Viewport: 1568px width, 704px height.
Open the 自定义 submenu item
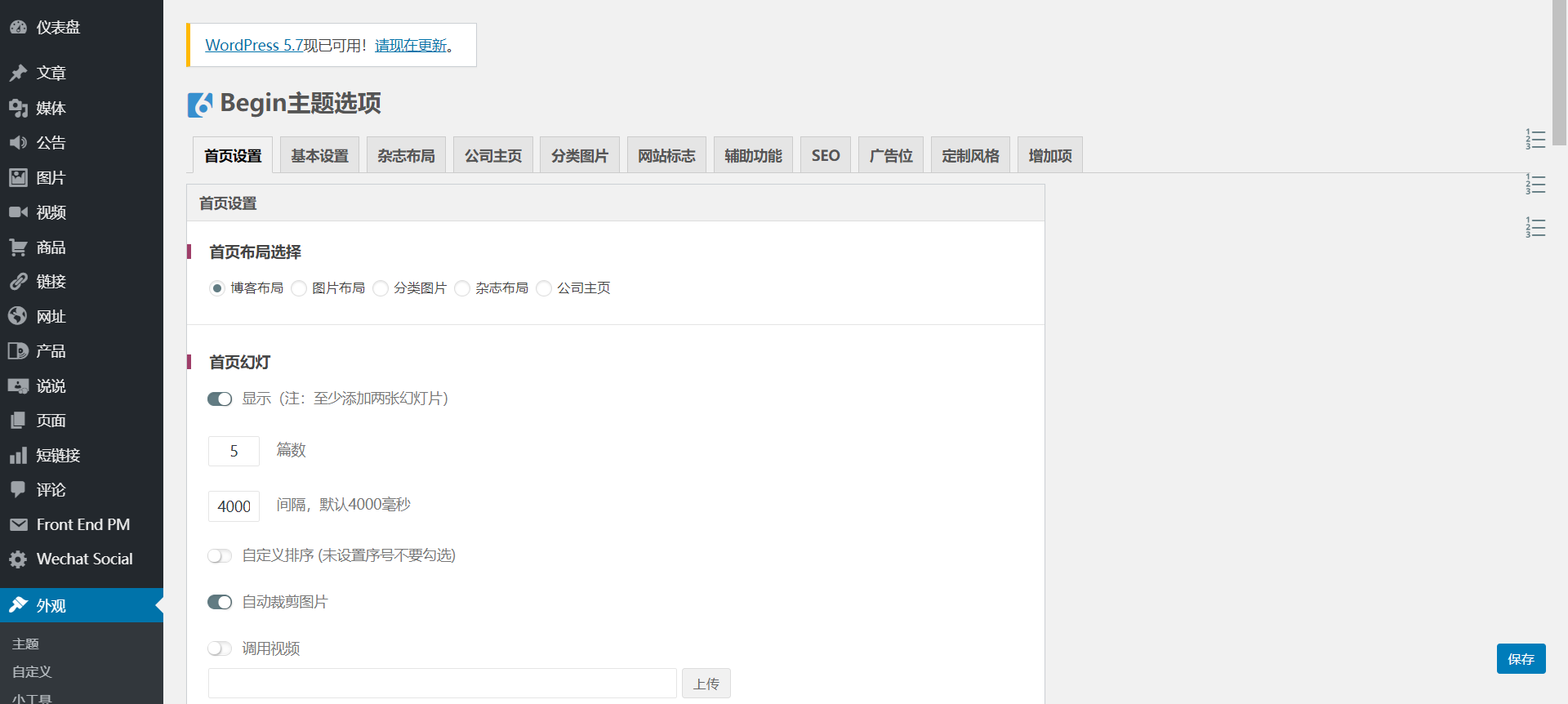32,671
